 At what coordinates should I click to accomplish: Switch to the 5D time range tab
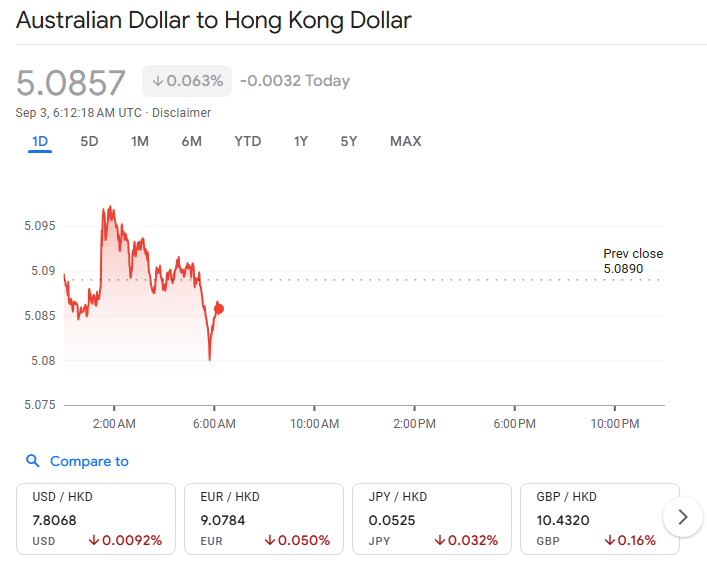89,141
